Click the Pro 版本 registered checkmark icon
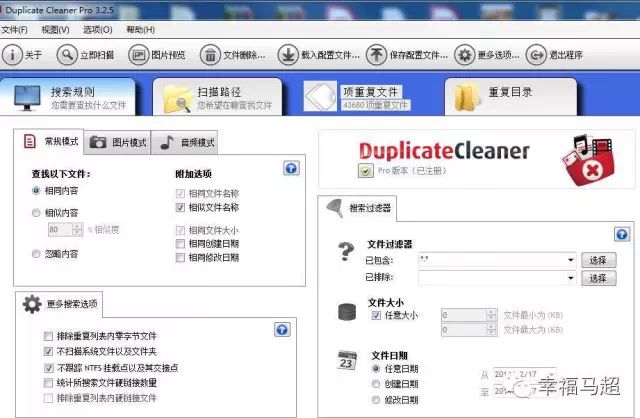Viewport: 640px width, 418px height. click(366, 171)
